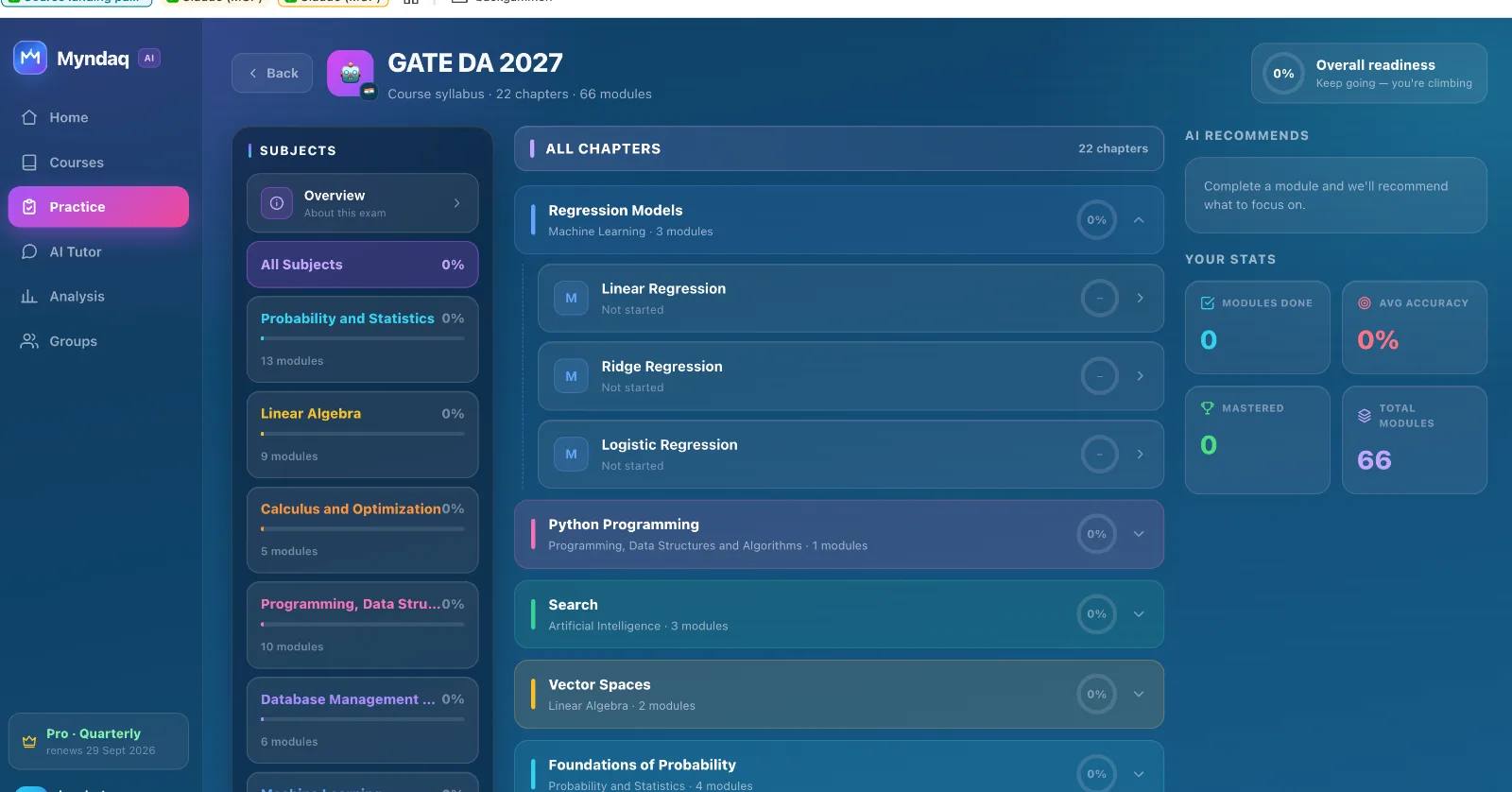This screenshot has height=792, width=1512.
Task: Click the Search chapter 0% ring
Action: 1096,614
